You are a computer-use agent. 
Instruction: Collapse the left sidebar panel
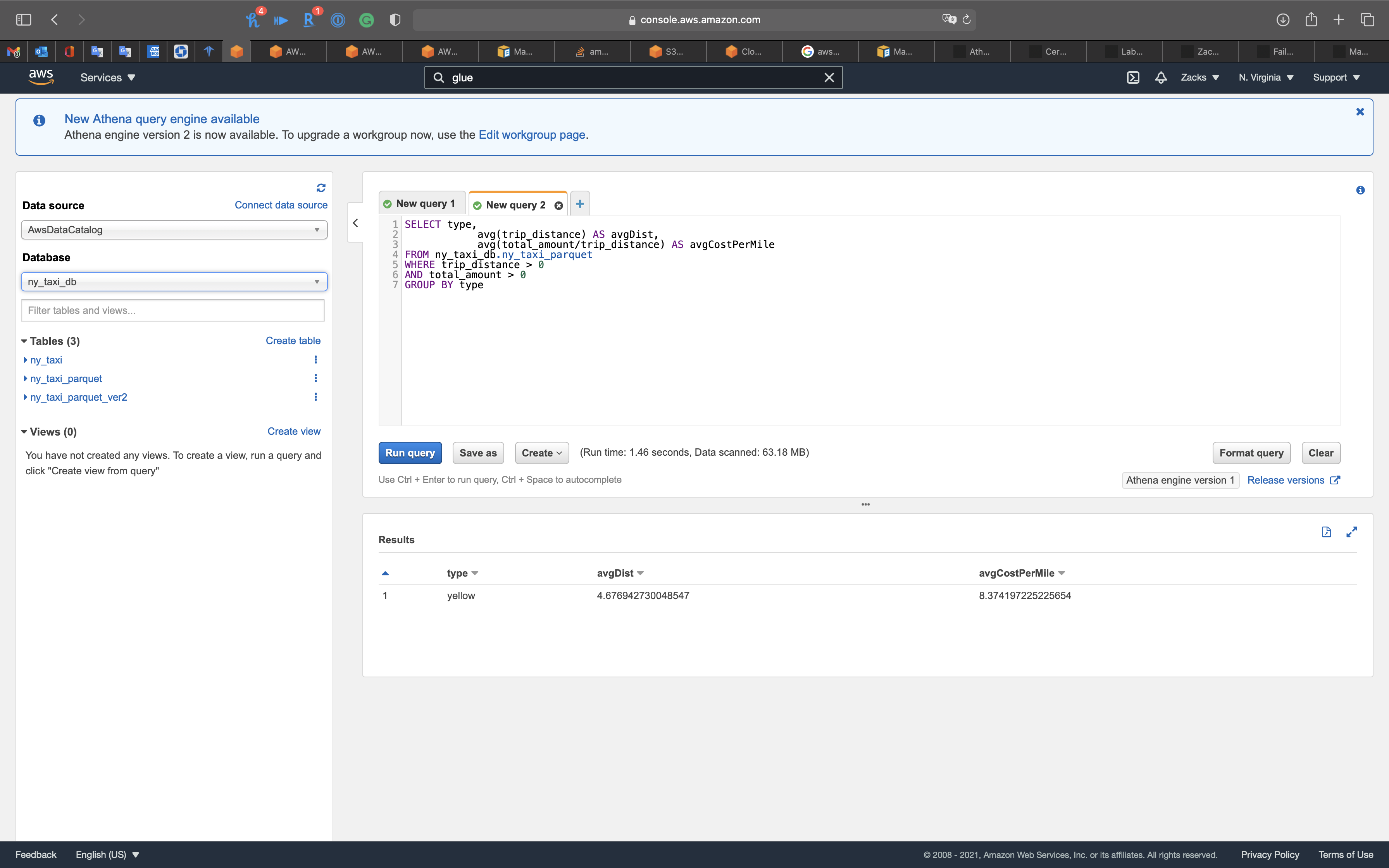[x=355, y=223]
